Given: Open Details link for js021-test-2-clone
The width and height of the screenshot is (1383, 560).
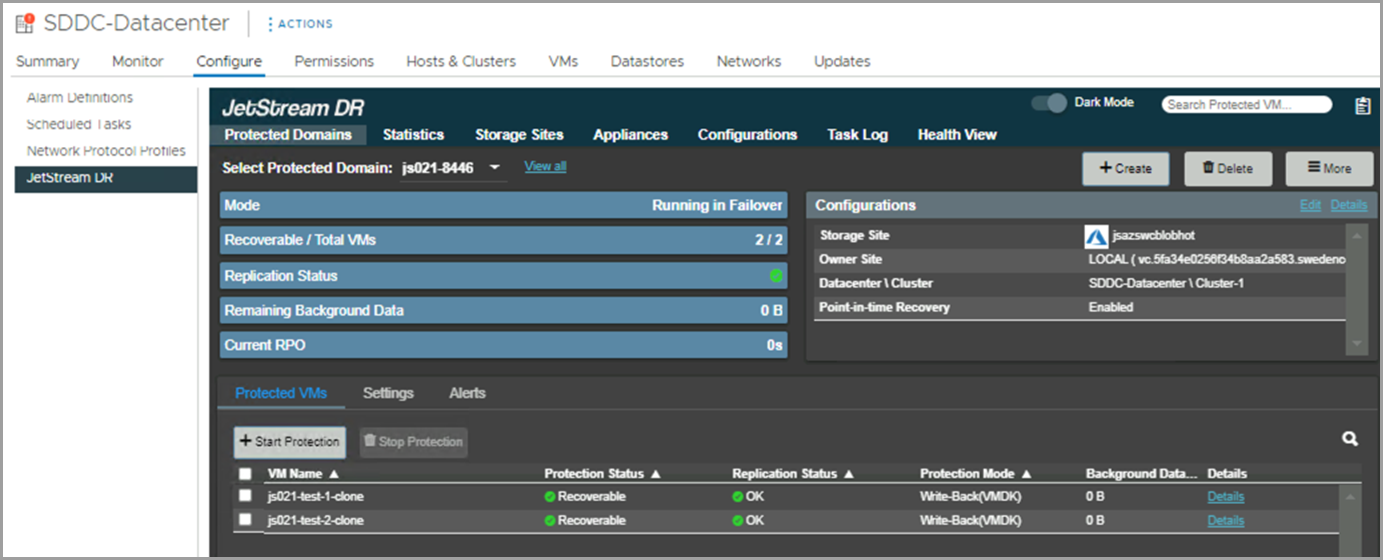Looking at the screenshot, I should pyautogui.click(x=1225, y=521).
